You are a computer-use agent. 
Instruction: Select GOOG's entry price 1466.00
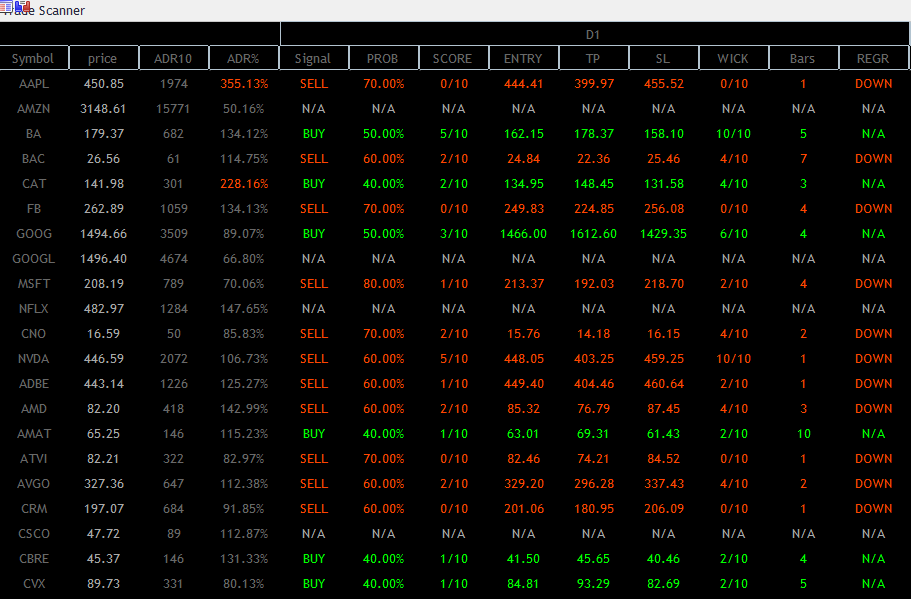(523, 234)
